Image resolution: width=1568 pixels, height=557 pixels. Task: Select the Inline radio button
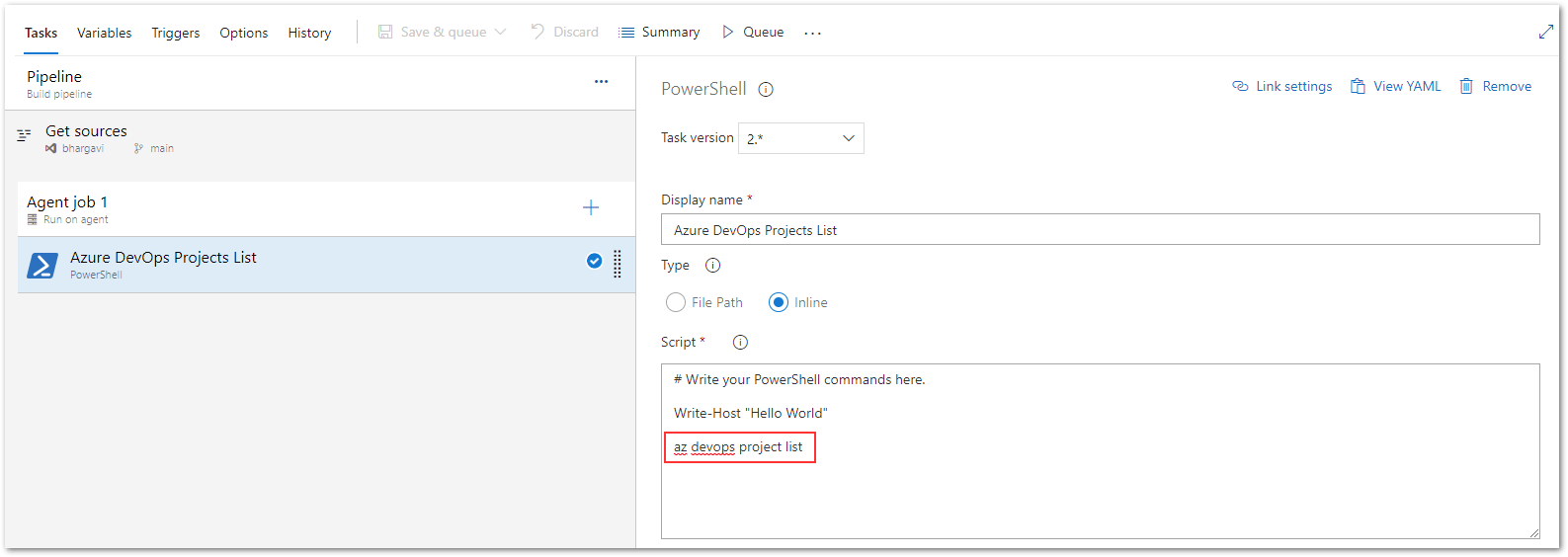(779, 303)
